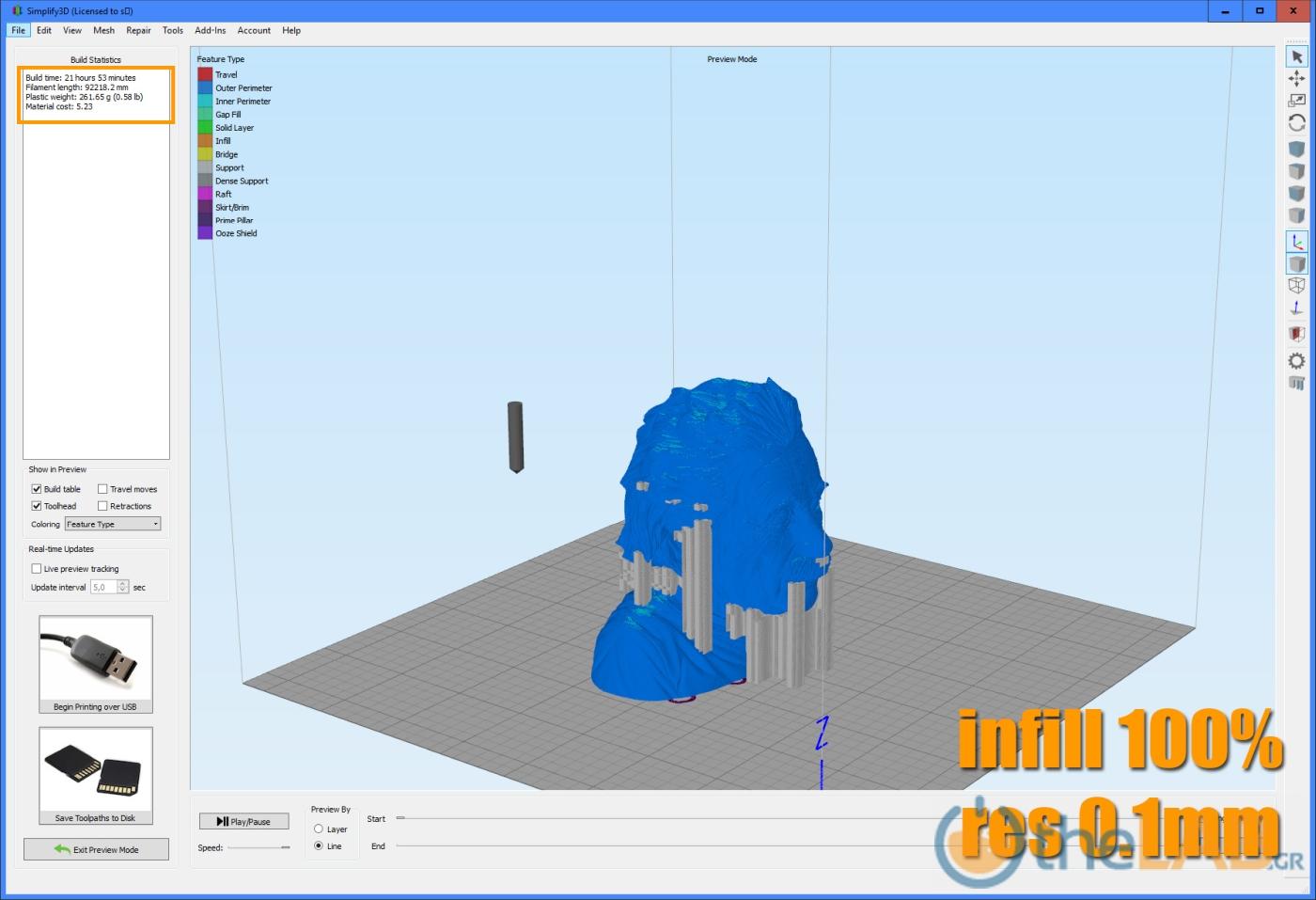The width and height of the screenshot is (1316, 900).
Task: Select the Layer preview radio button
Action: coord(319,829)
